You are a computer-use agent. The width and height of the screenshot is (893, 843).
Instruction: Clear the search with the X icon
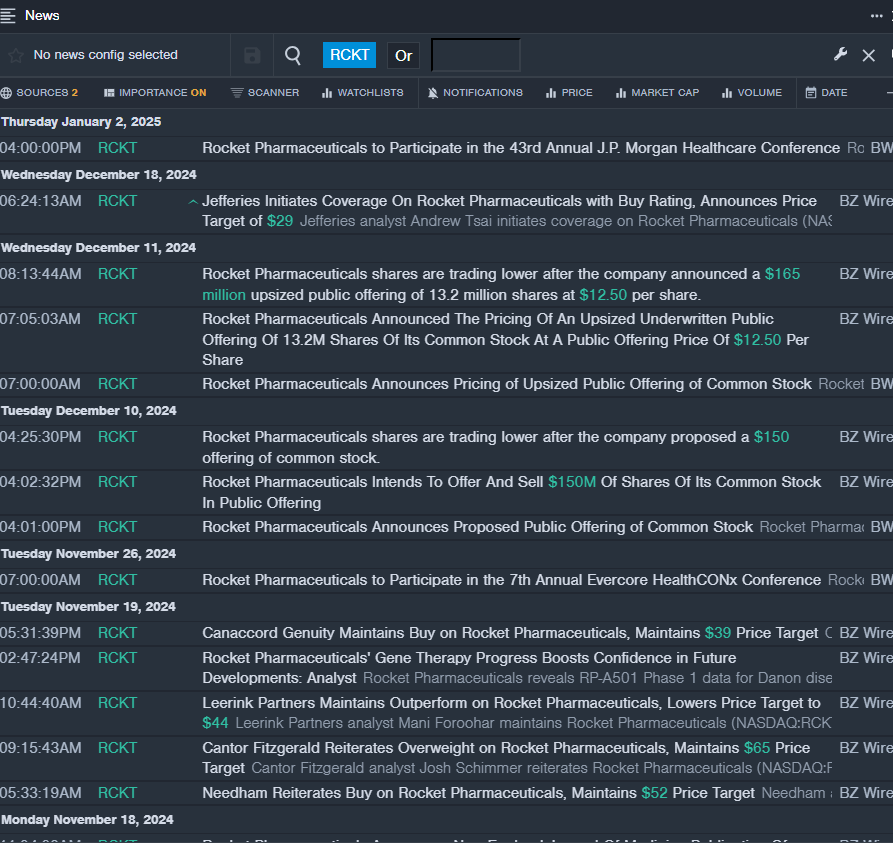[x=868, y=56]
